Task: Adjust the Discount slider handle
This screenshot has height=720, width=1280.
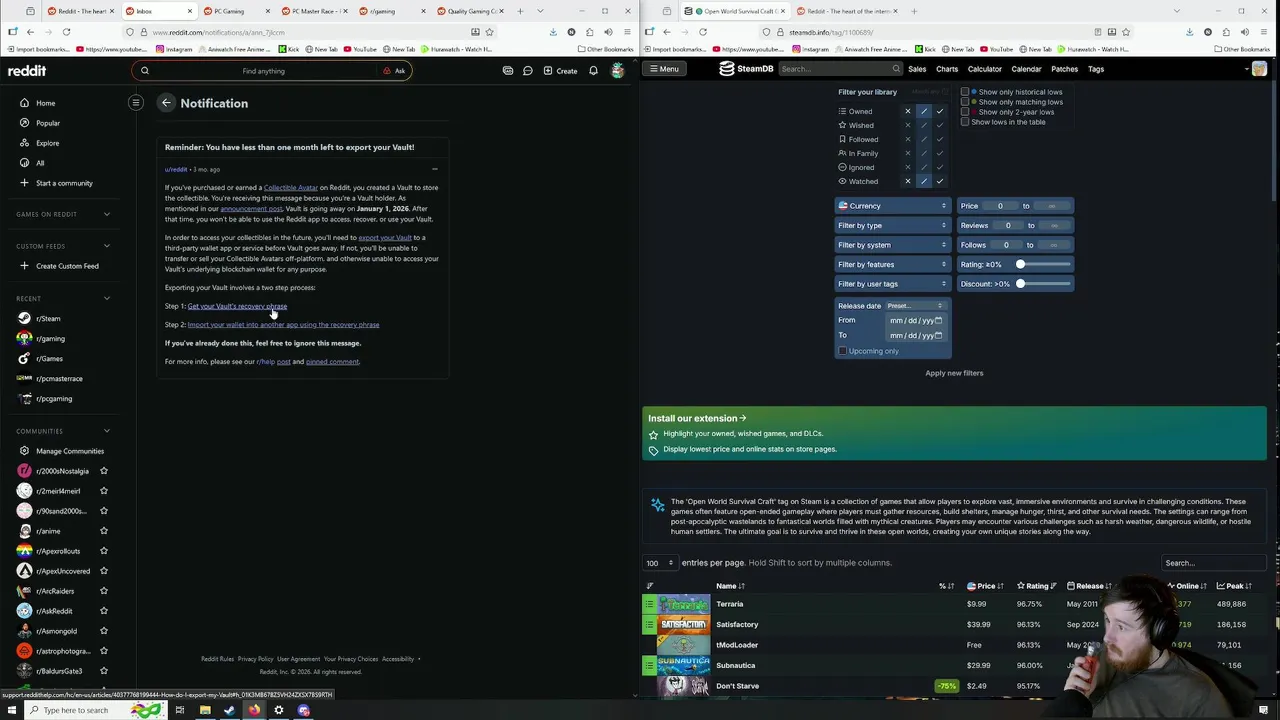Action: click(1020, 284)
